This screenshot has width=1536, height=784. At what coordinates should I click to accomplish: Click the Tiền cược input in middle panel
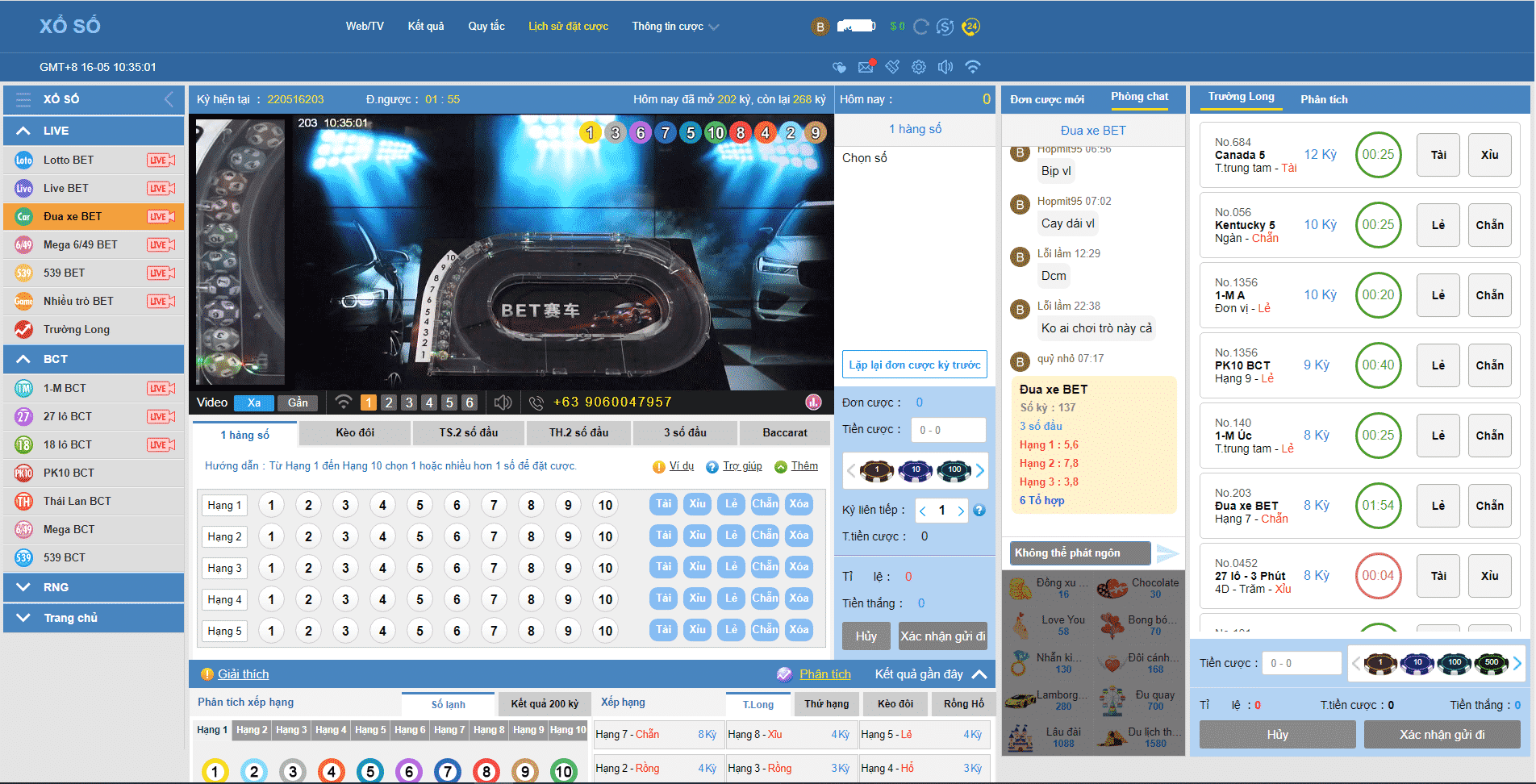[949, 430]
